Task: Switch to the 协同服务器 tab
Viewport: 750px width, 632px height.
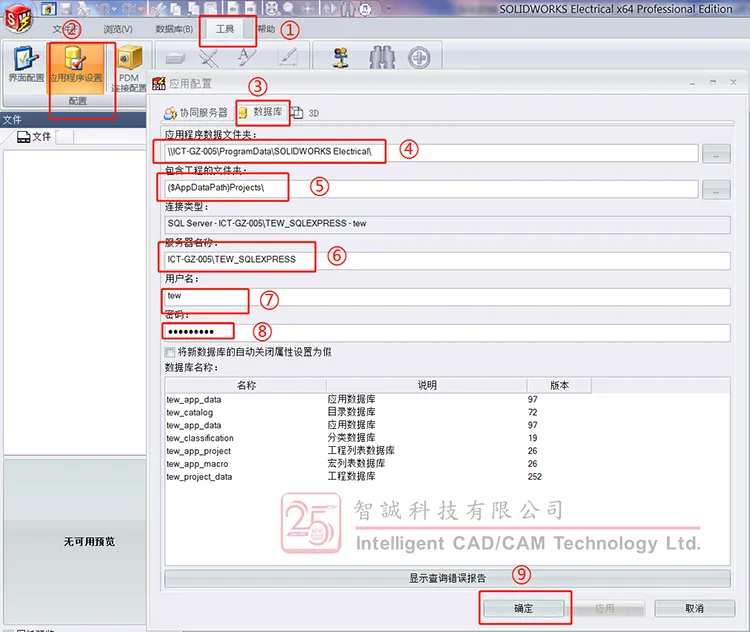Action: (x=196, y=113)
